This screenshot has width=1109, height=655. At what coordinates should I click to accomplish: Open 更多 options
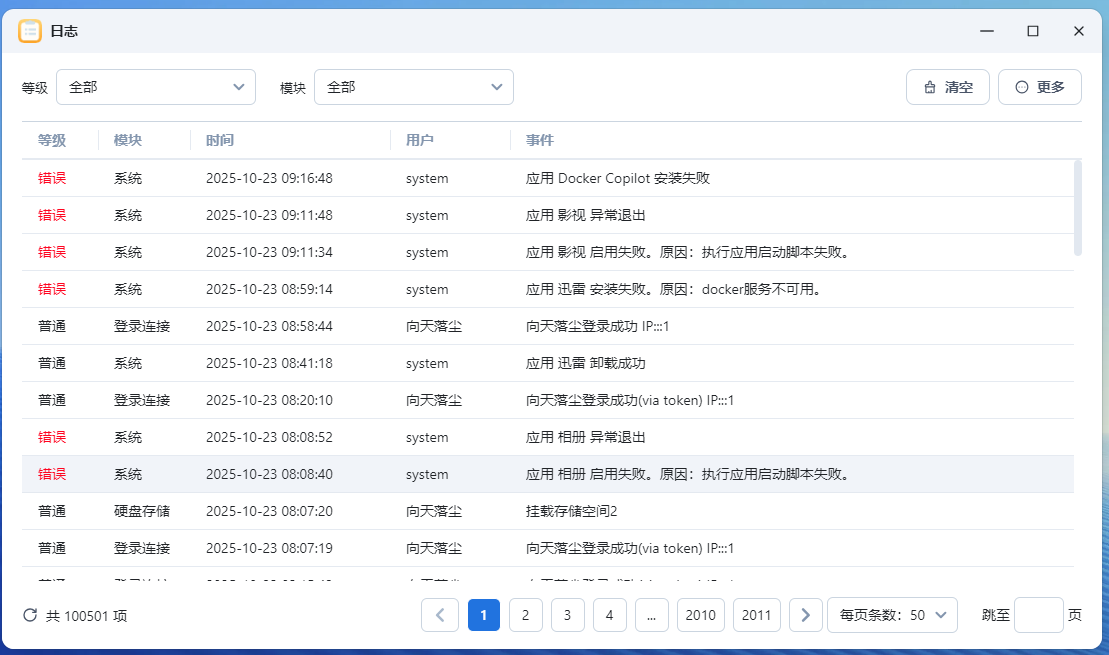point(1039,87)
